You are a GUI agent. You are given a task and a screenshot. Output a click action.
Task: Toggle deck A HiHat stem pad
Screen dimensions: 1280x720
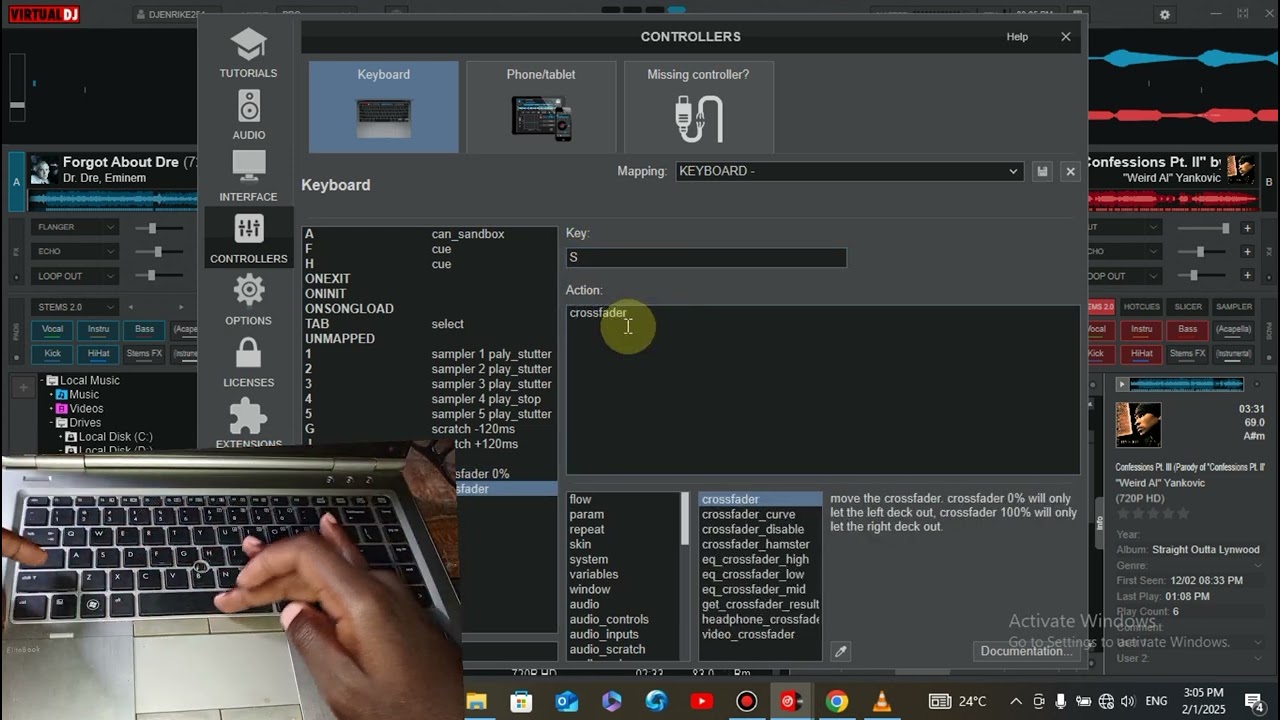pos(99,353)
